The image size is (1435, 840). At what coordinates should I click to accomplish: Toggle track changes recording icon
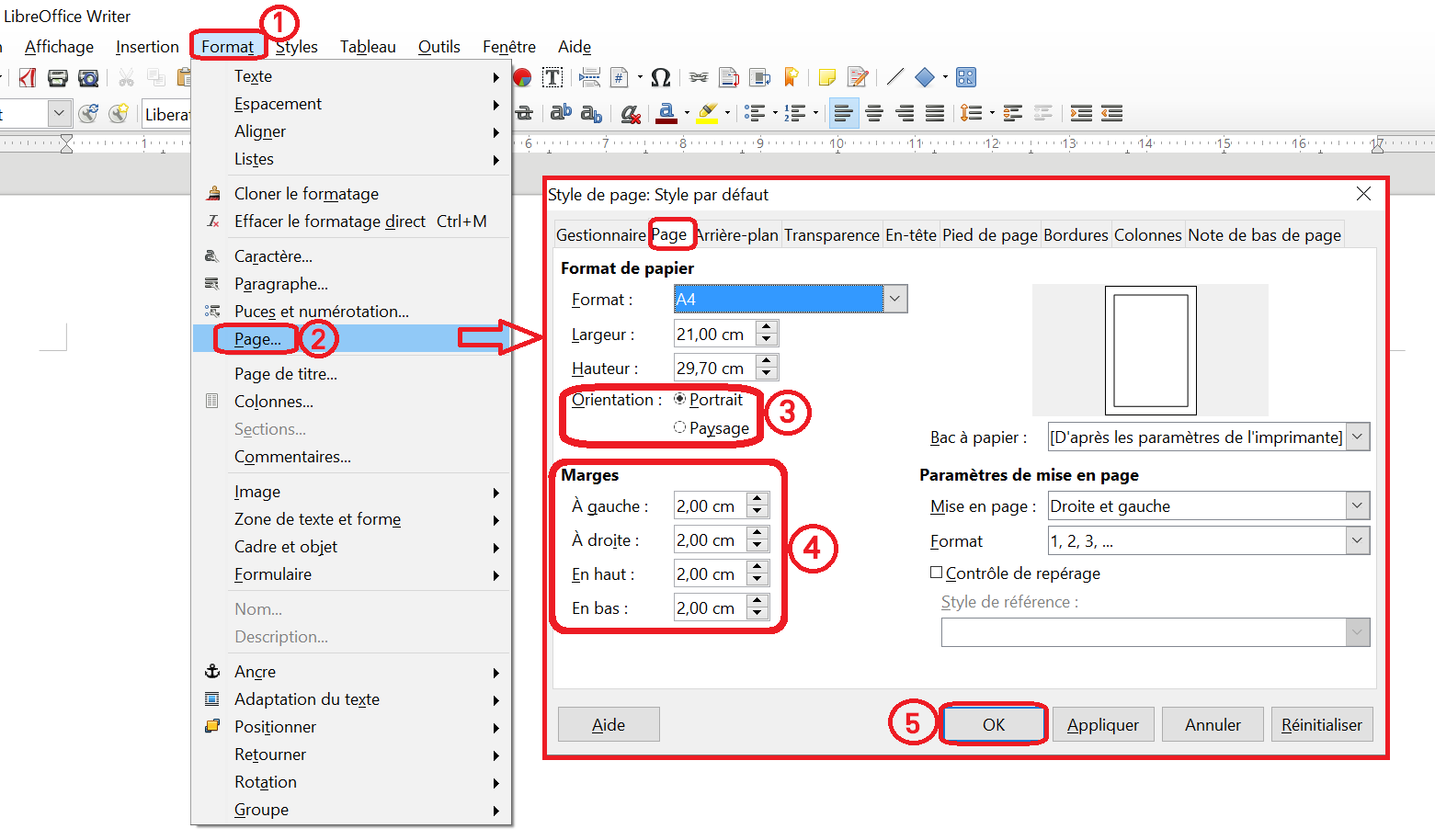pyautogui.click(x=858, y=77)
